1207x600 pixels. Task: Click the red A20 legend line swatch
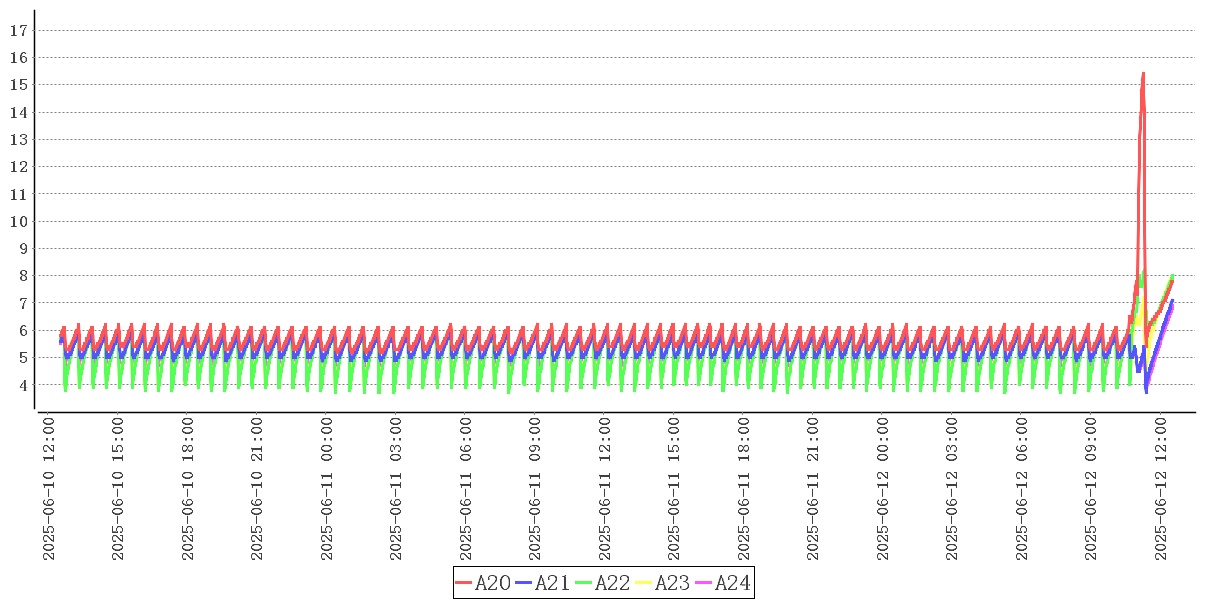464,583
